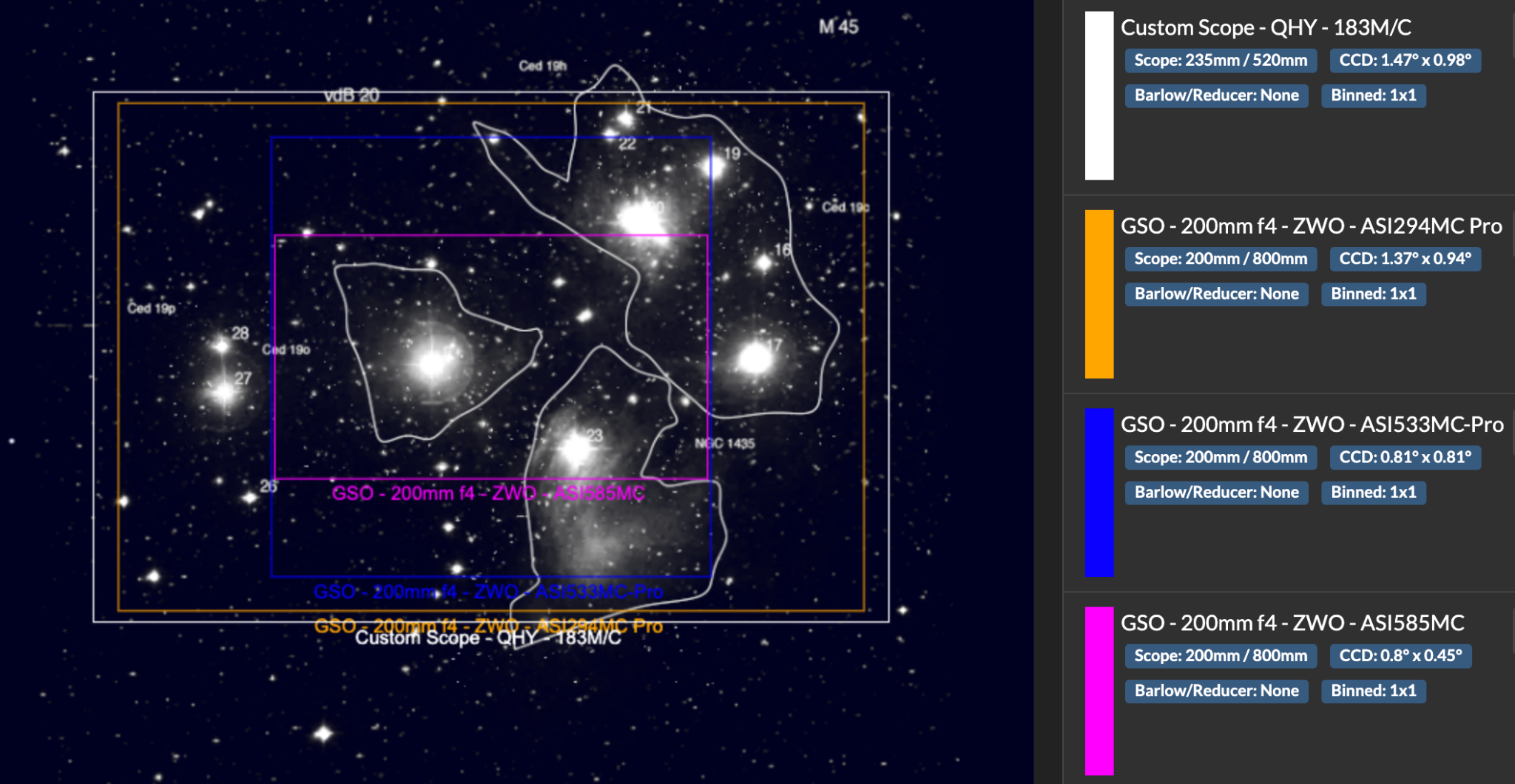1515x784 pixels.
Task: Click 'Barlow/Reducer: None' under the ASI585MC entry
Action: (x=1217, y=691)
